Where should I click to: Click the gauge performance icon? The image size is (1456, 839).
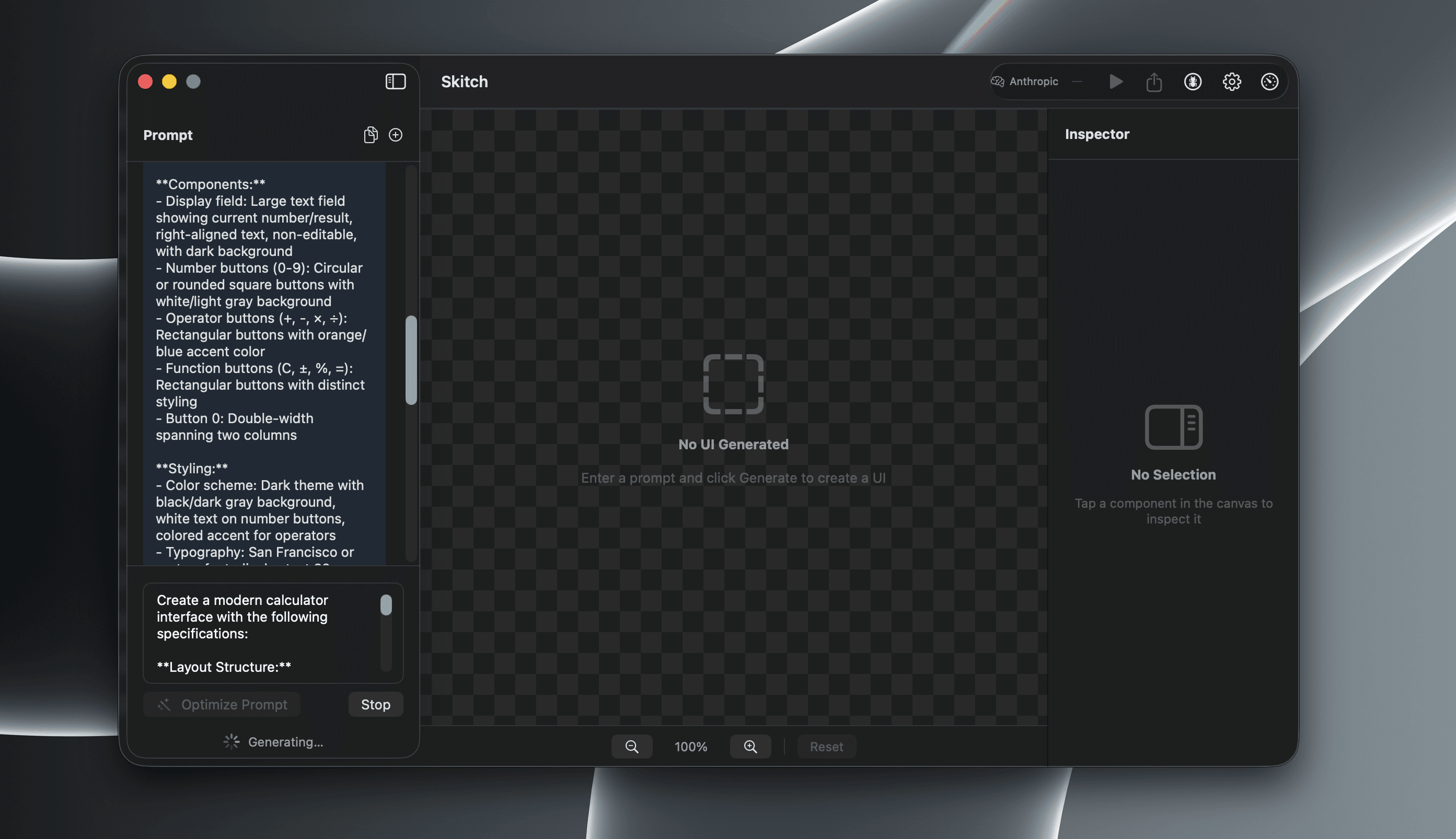coord(1269,81)
